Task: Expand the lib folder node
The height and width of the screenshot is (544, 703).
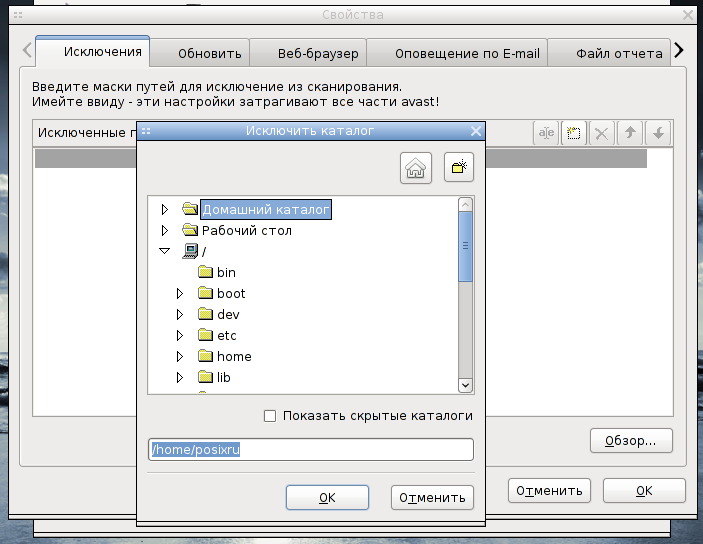Action: pos(180,378)
